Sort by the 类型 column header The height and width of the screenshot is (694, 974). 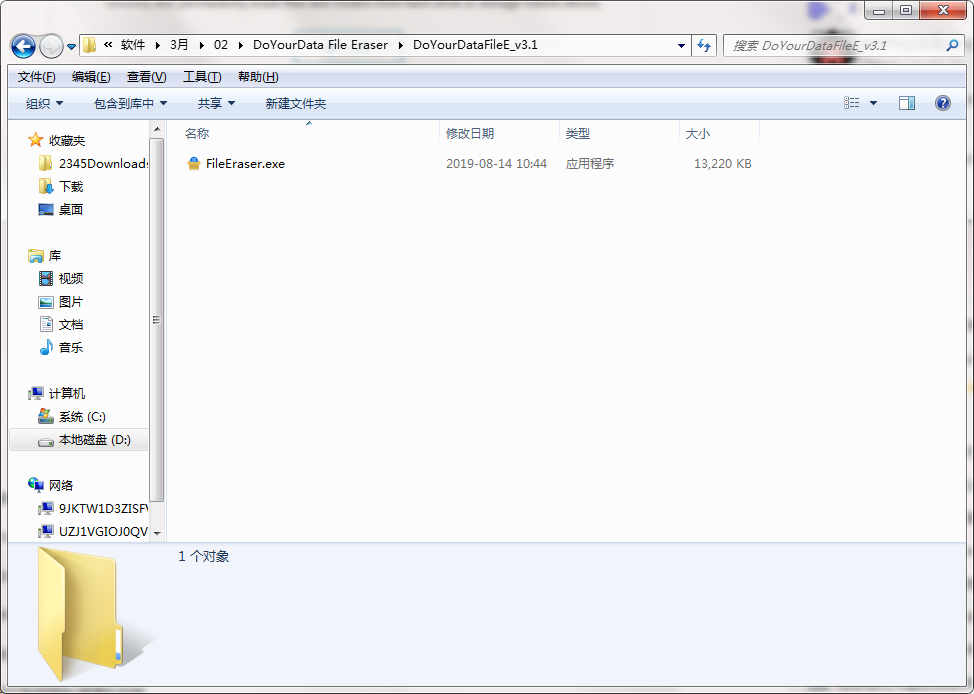pyautogui.click(x=578, y=134)
